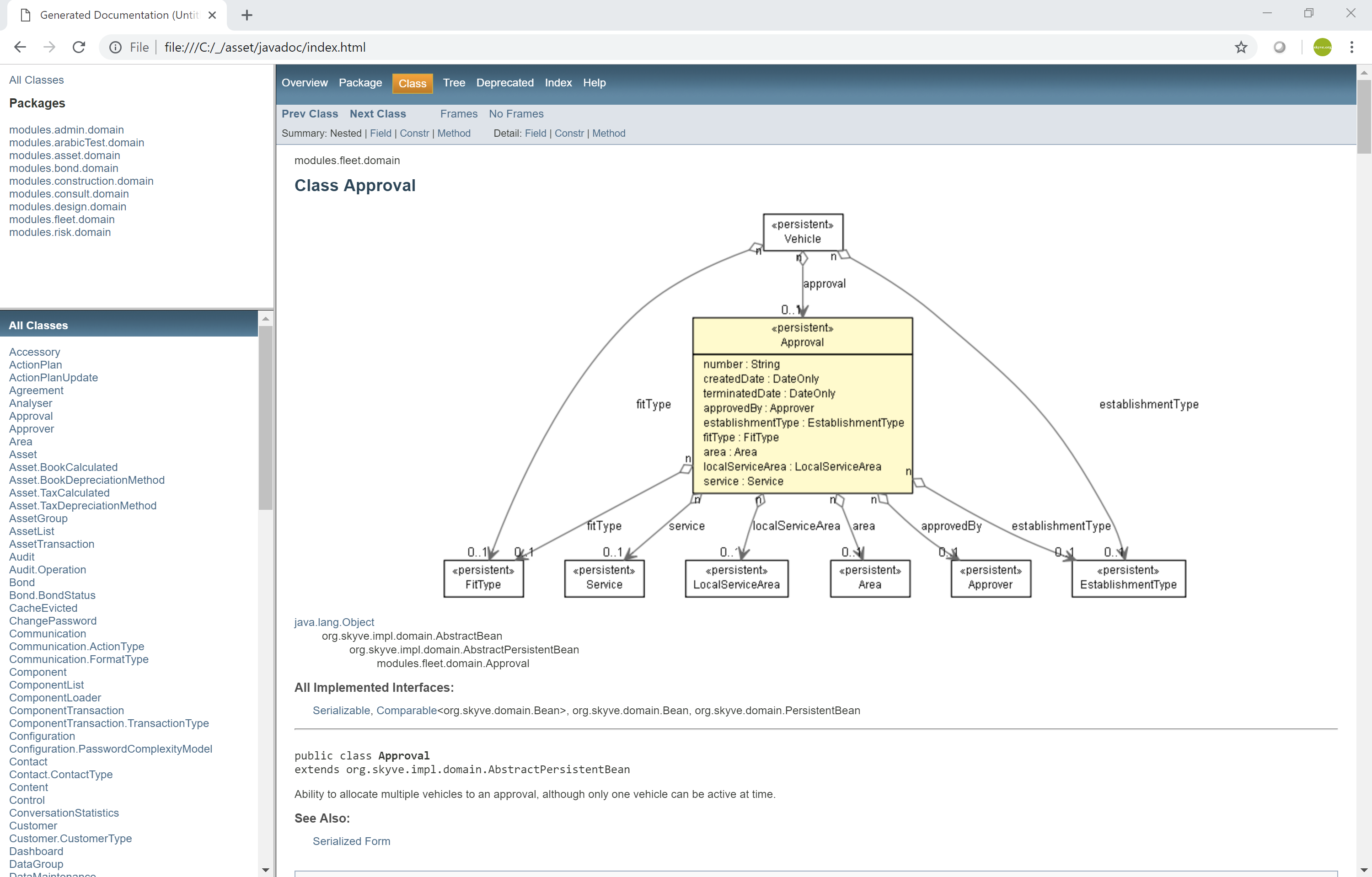Select the Class navigation tab
Image resolution: width=1372 pixels, height=877 pixels.
pos(413,84)
